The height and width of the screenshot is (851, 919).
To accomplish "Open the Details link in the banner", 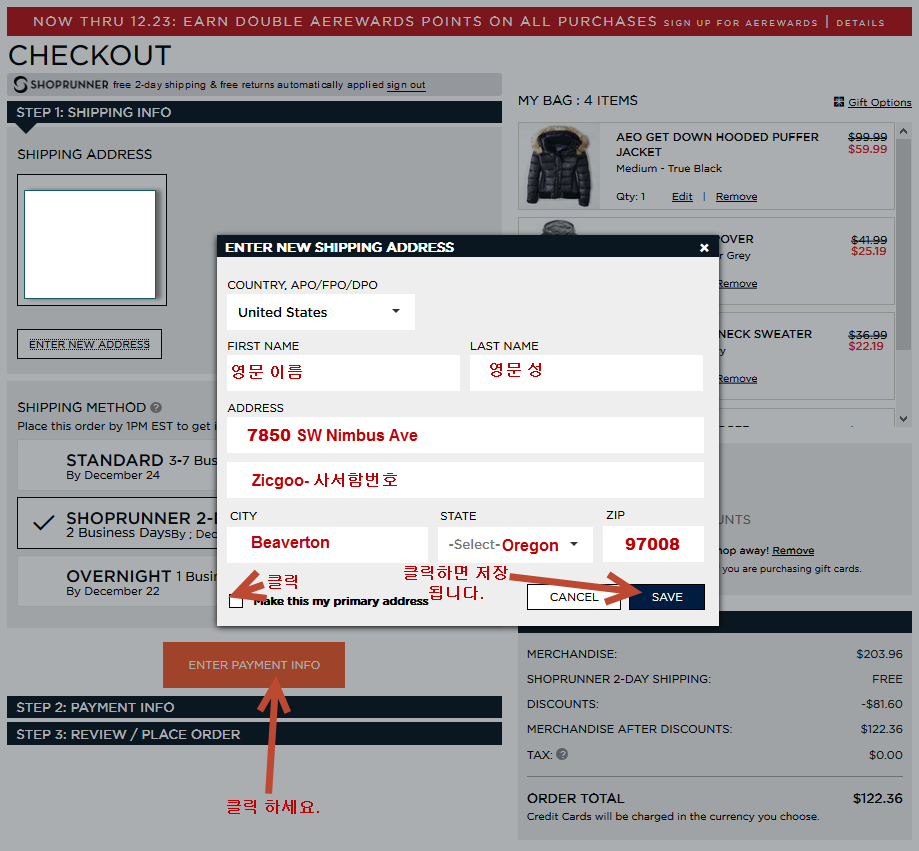I will coord(860,23).
